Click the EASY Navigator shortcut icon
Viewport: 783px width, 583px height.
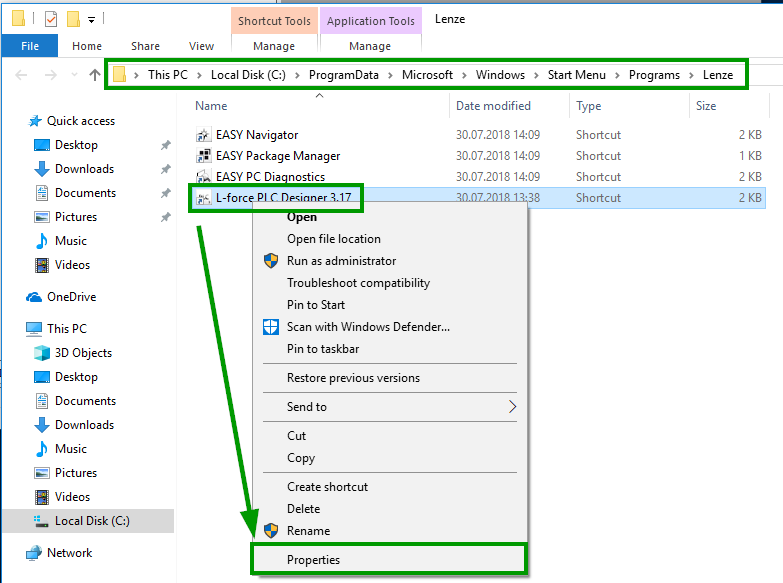point(204,135)
